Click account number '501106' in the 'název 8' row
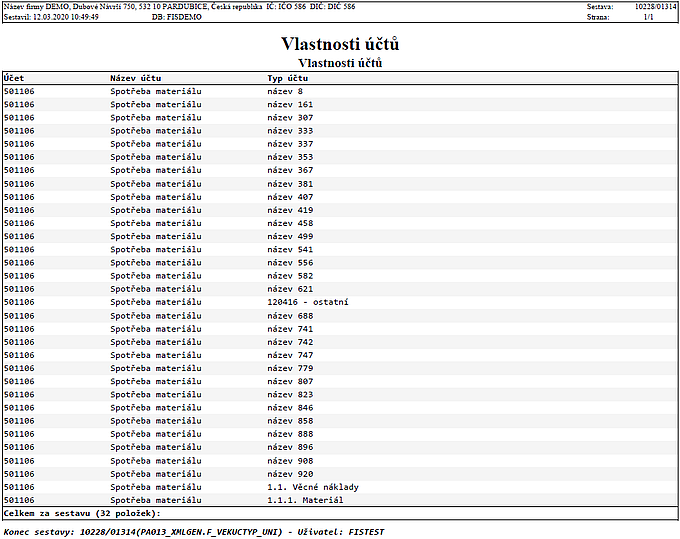 coord(19,91)
